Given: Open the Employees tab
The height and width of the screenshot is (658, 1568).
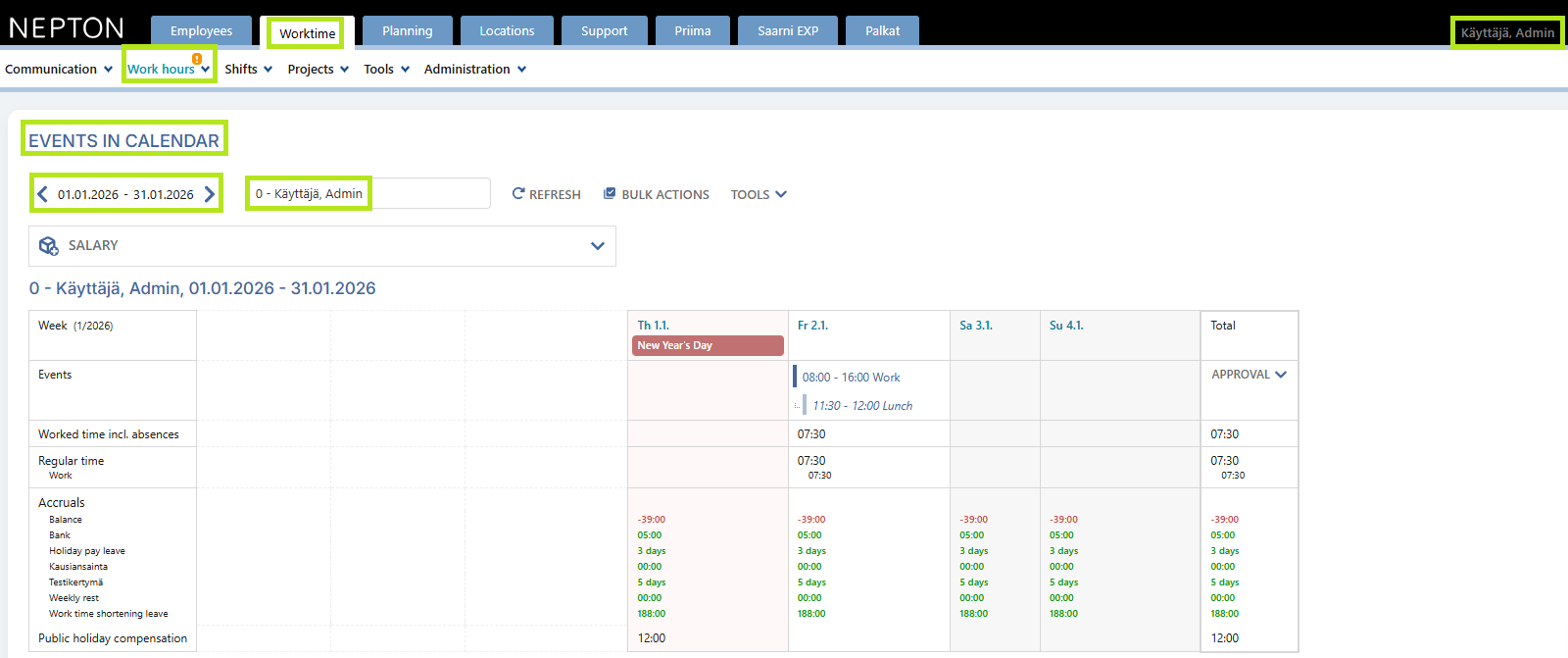Looking at the screenshot, I should pyautogui.click(x=201, y=30).
